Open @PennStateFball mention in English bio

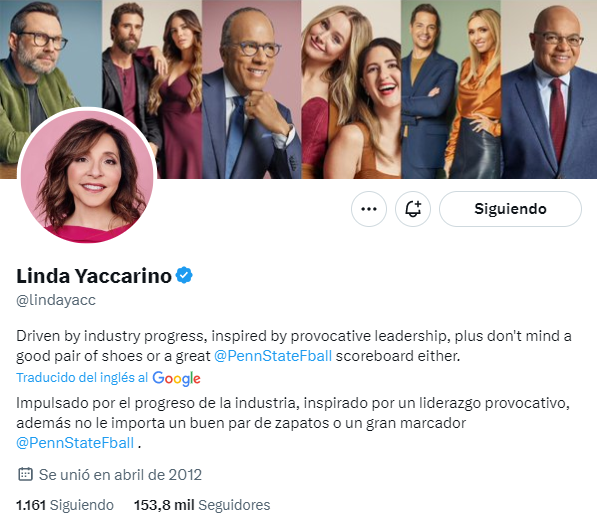(x=273, y=356)
